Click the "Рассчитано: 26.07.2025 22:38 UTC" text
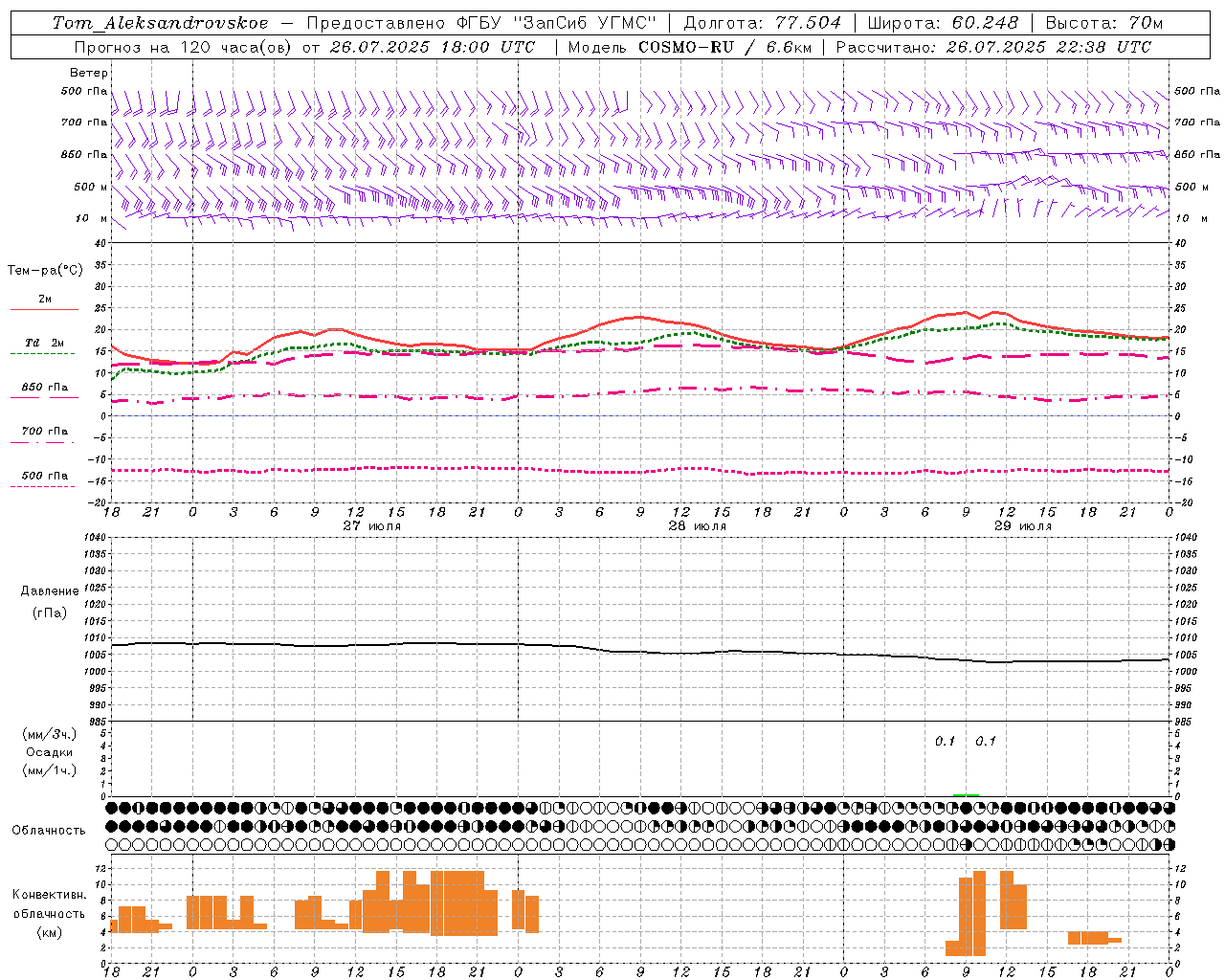The image size is (1225, 980). pos(993,47)
